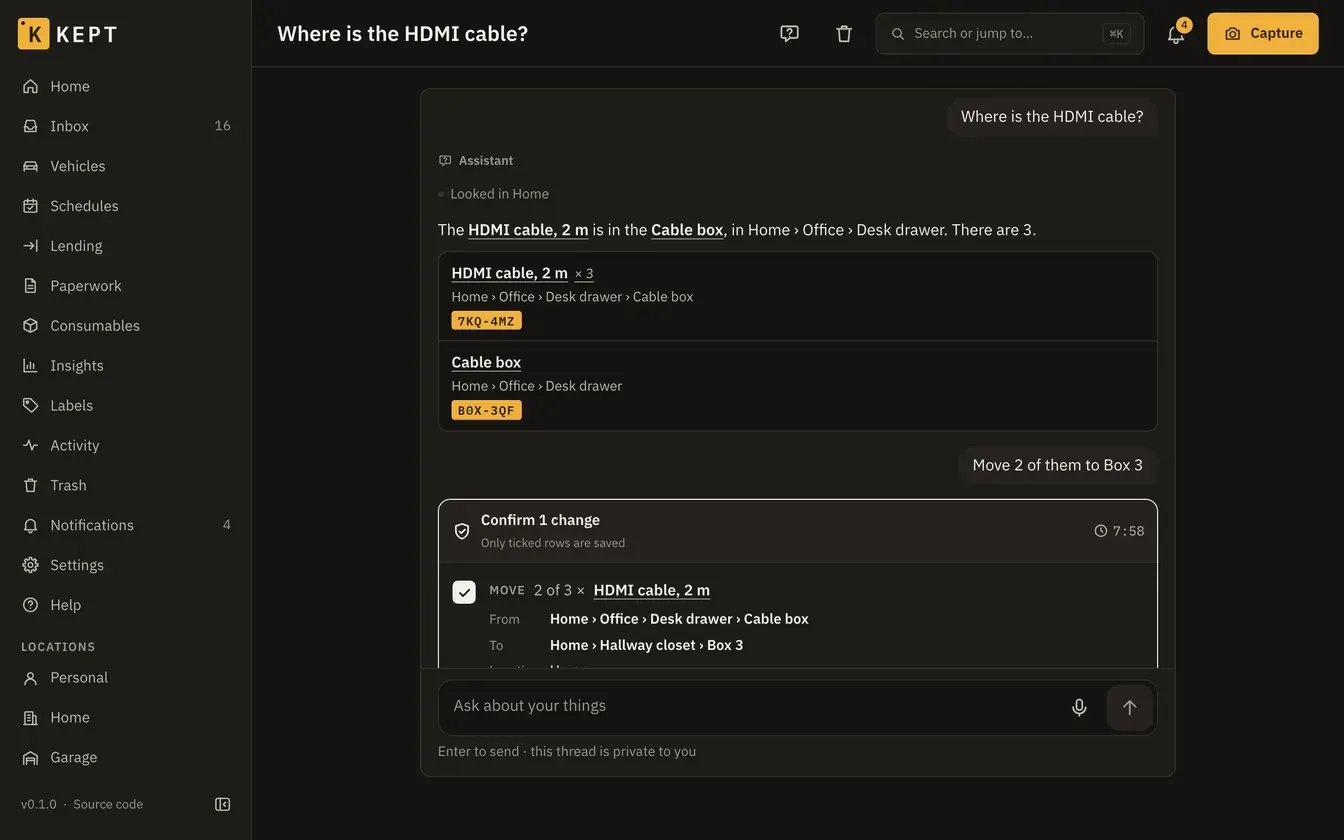The width and height of the screenshot is (1344, 840).
Task: Open the HDMI cable, 2 m result card title
Action: [x=510, y=273]
